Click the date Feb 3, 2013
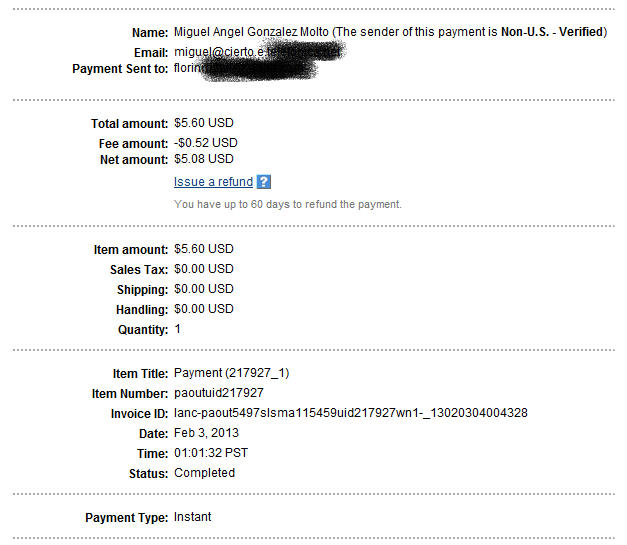627x545 pixels. [206, 433]
